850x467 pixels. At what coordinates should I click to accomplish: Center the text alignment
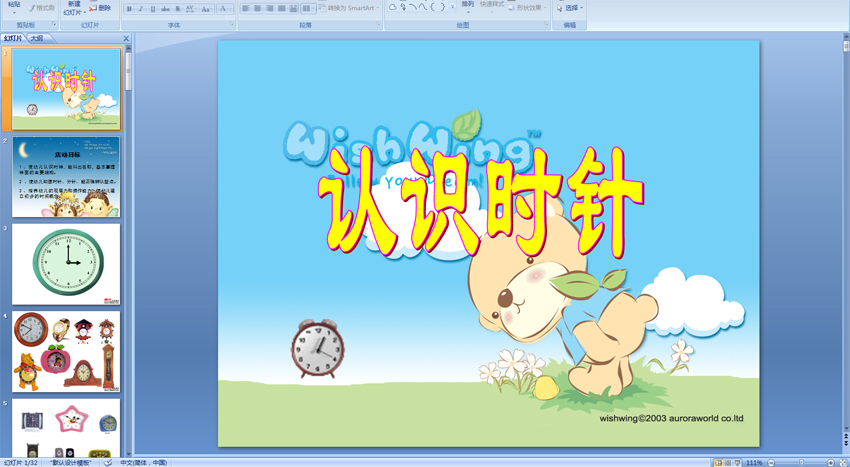(x=257, y=8)
